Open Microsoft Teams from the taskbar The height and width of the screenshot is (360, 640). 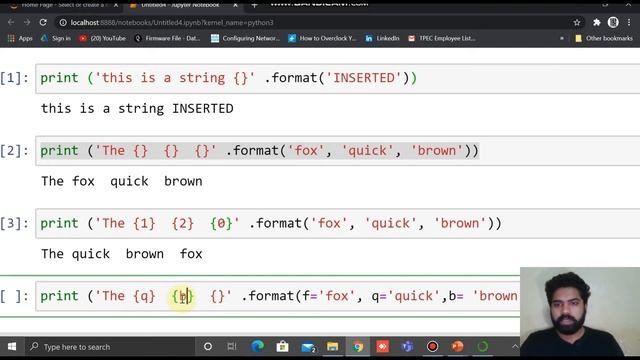407,347
